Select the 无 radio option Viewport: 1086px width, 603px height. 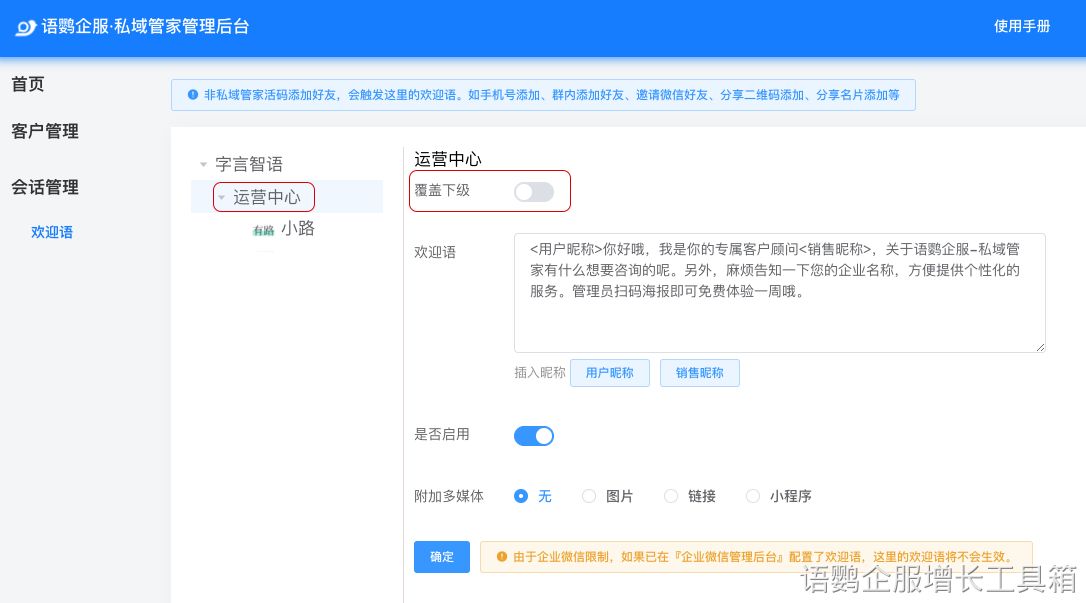point(521,496)
